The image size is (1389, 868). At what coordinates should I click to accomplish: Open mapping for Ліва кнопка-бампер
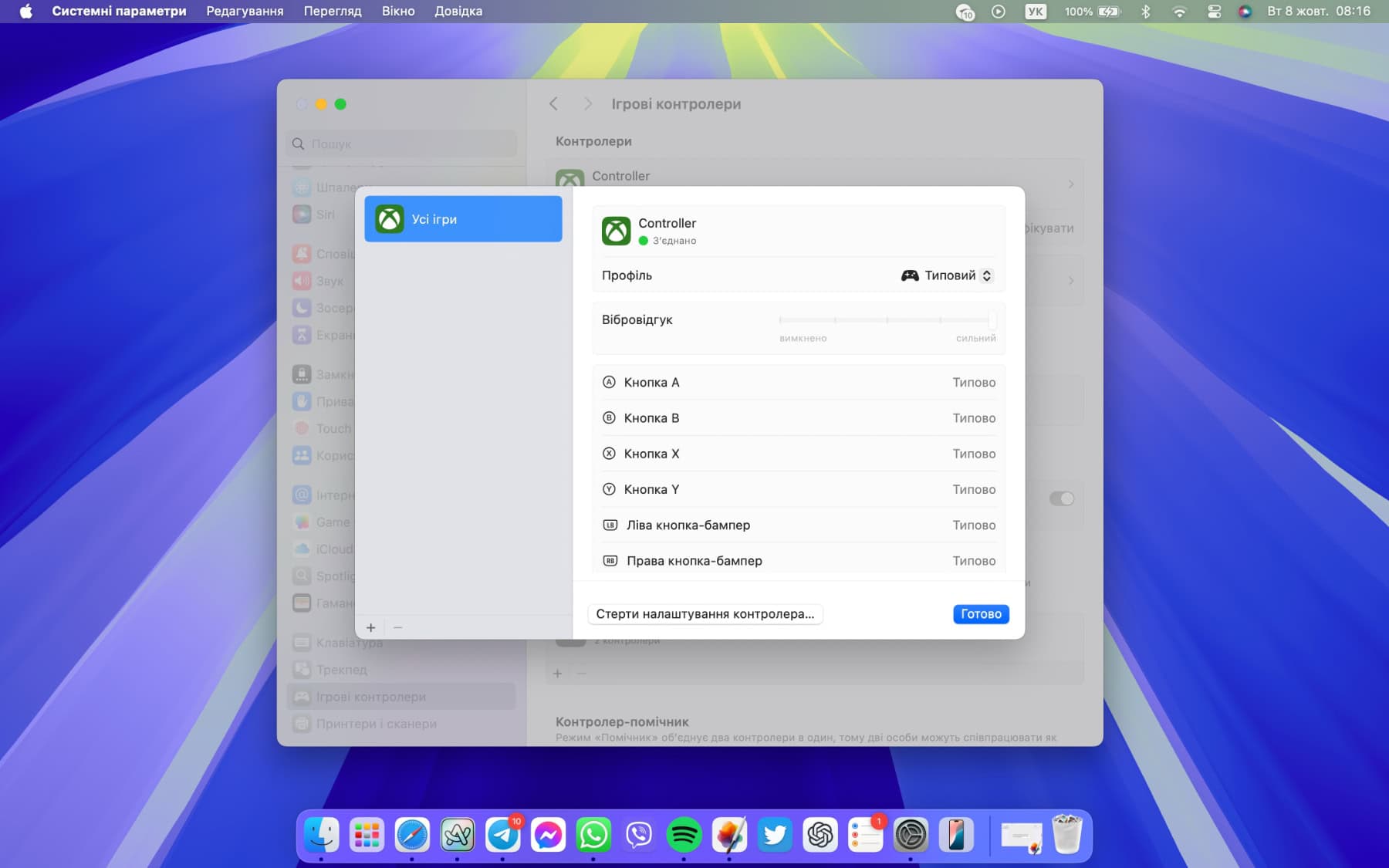tap(799, 525)
